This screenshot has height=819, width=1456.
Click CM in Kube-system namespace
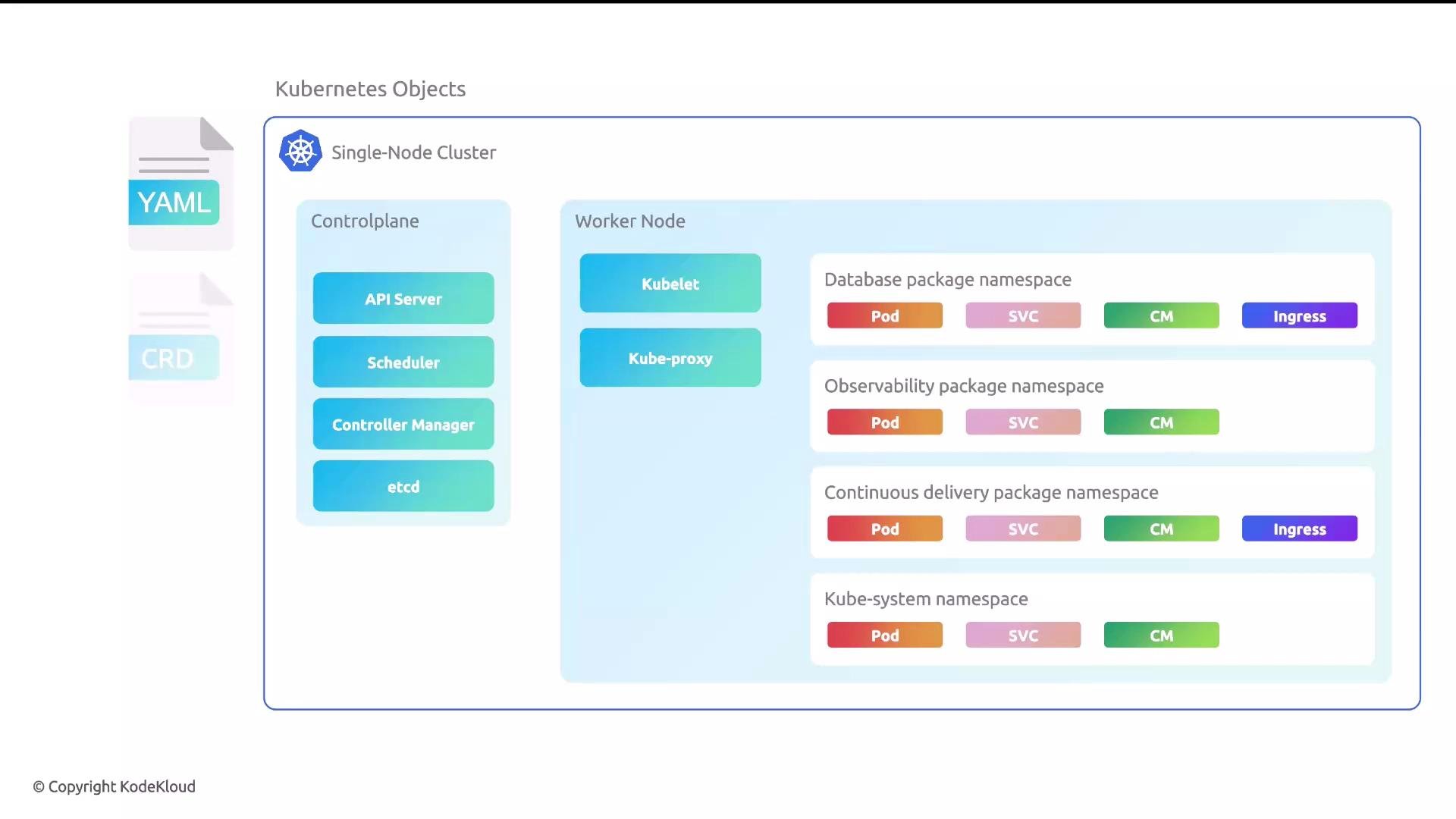(1162, 635)
